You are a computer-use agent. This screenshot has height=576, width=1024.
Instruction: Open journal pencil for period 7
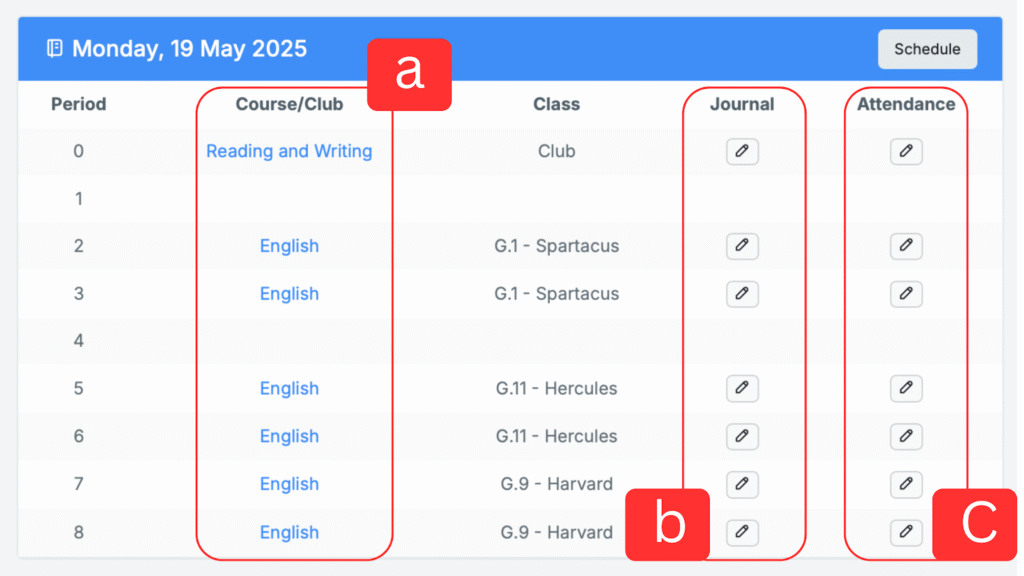(x=742, y=484)
